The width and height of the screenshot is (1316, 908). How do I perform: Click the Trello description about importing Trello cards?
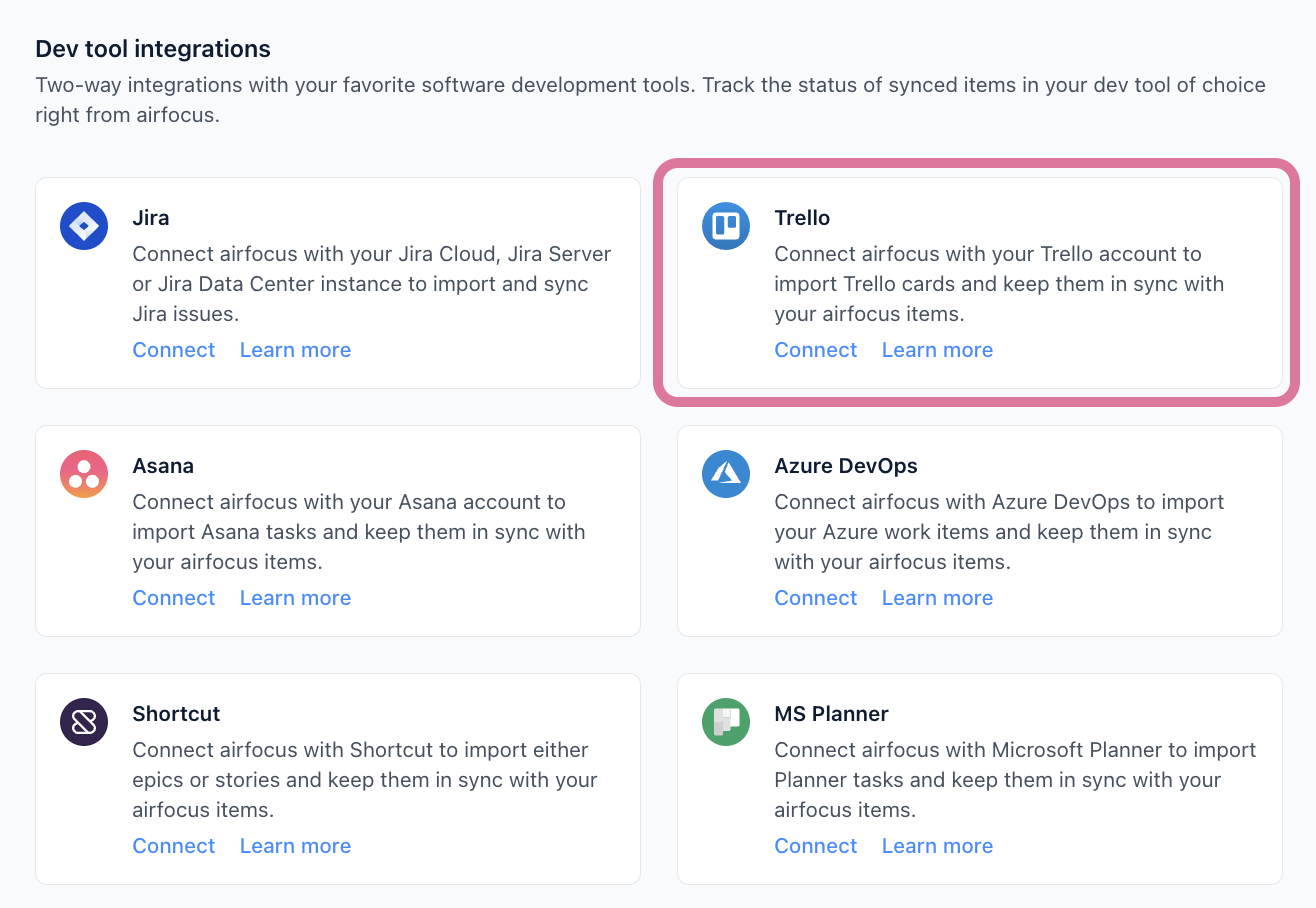pos(999,284)
